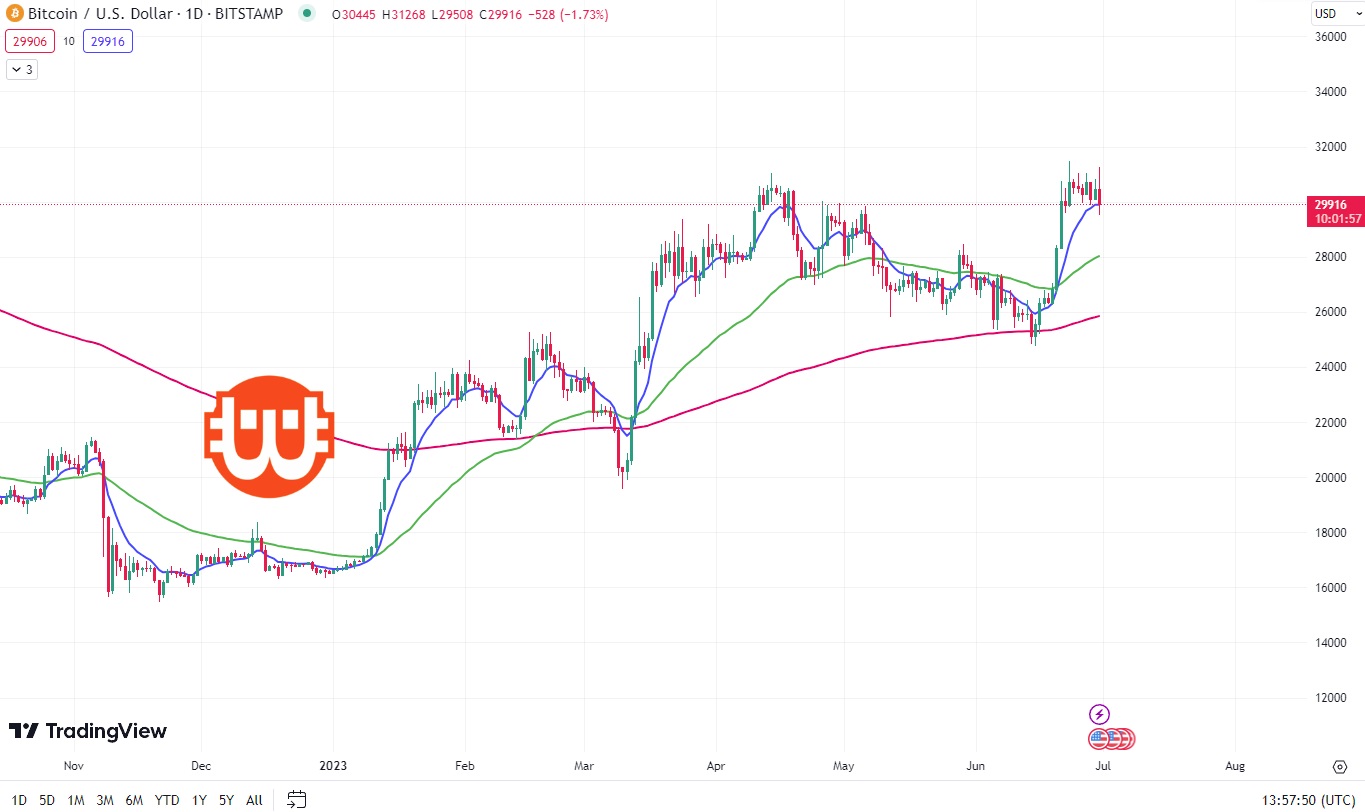Click the Nov label on time axis
This screenshot has width=1365, height=812.
click(x=73, y=767)
